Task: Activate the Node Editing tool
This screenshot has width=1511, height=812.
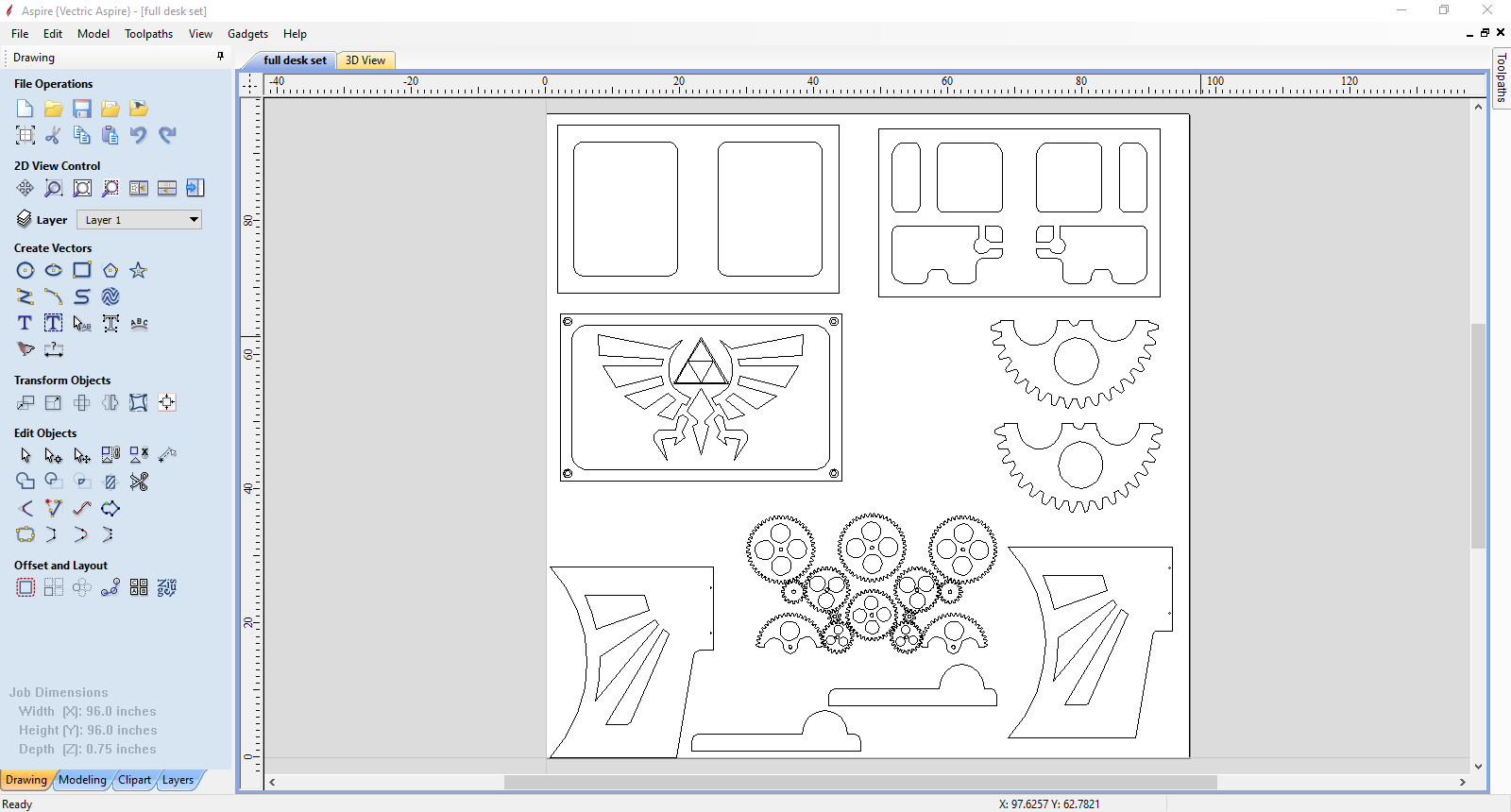Action: [54, 455]
